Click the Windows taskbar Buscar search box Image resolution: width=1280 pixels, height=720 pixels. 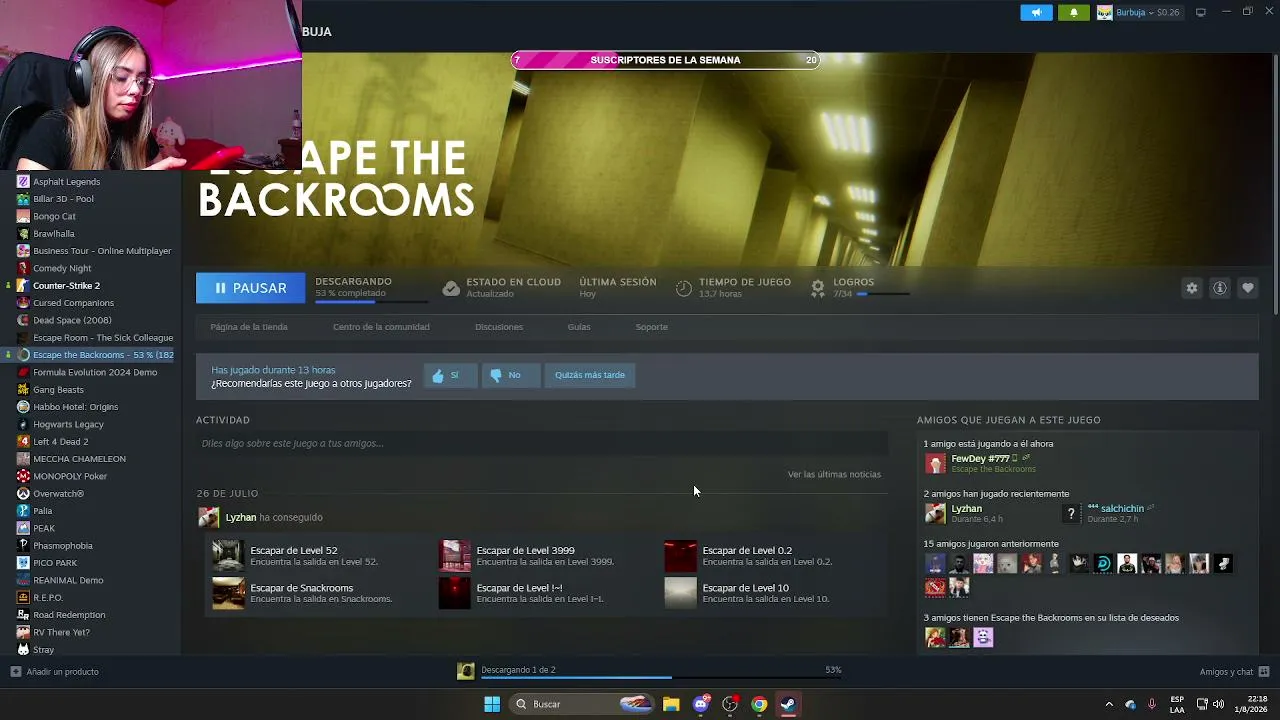(583, 704)
